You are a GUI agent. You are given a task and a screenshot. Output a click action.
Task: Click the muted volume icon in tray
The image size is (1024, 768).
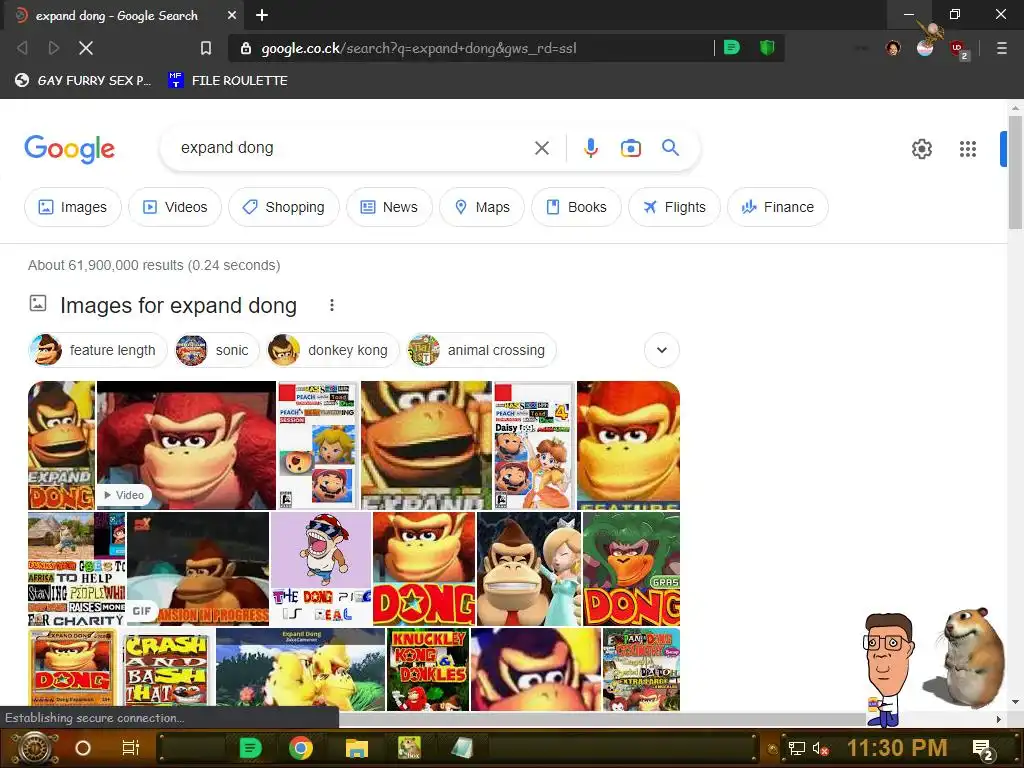(x=820, y=748)
